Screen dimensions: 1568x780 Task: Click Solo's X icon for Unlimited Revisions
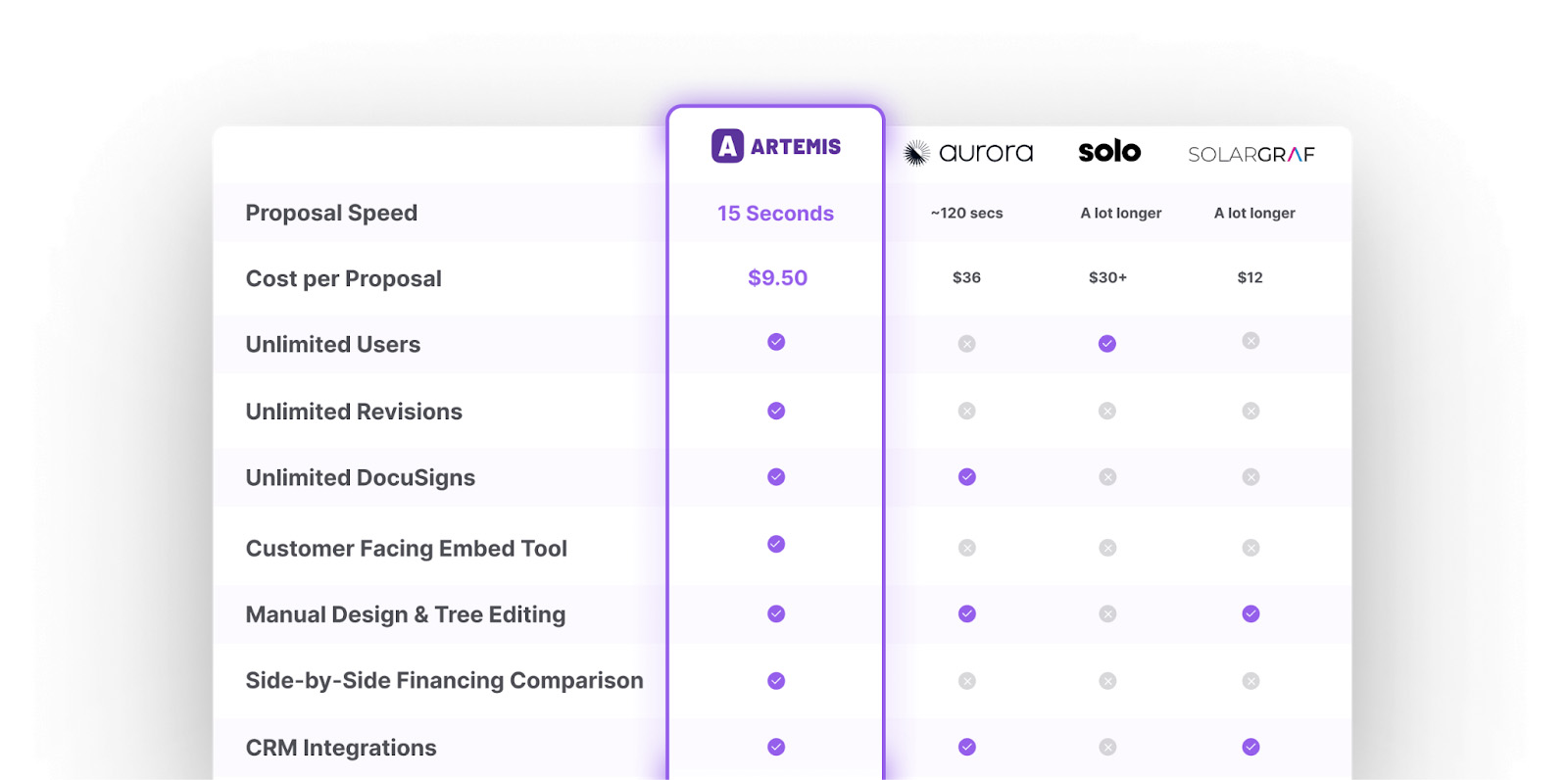tap(1107, 411)
